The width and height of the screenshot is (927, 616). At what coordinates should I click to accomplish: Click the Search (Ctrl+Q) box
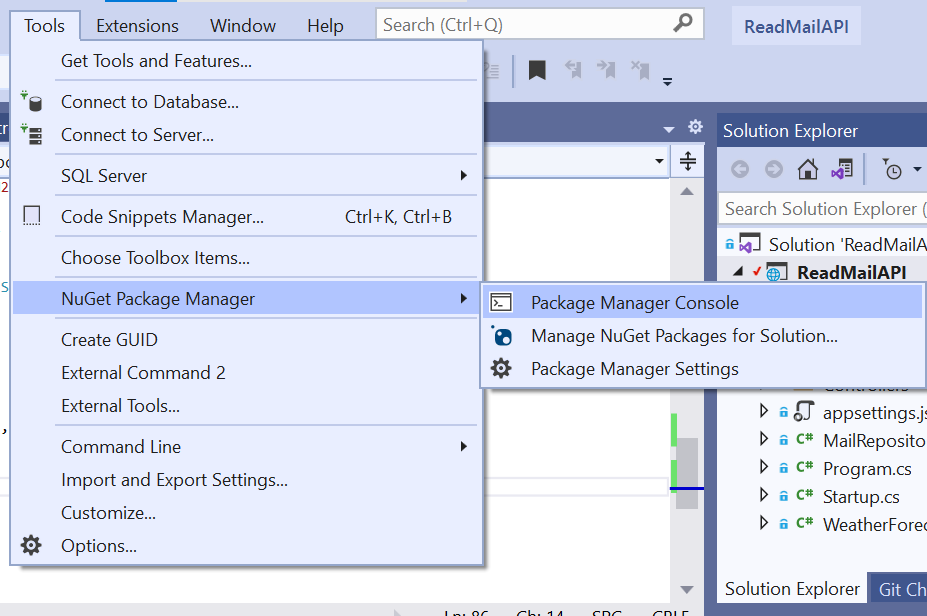pos(539,25)
